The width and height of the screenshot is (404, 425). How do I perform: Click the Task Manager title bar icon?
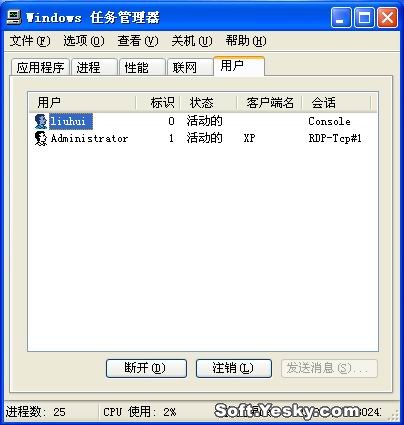[x=14, y=17]
